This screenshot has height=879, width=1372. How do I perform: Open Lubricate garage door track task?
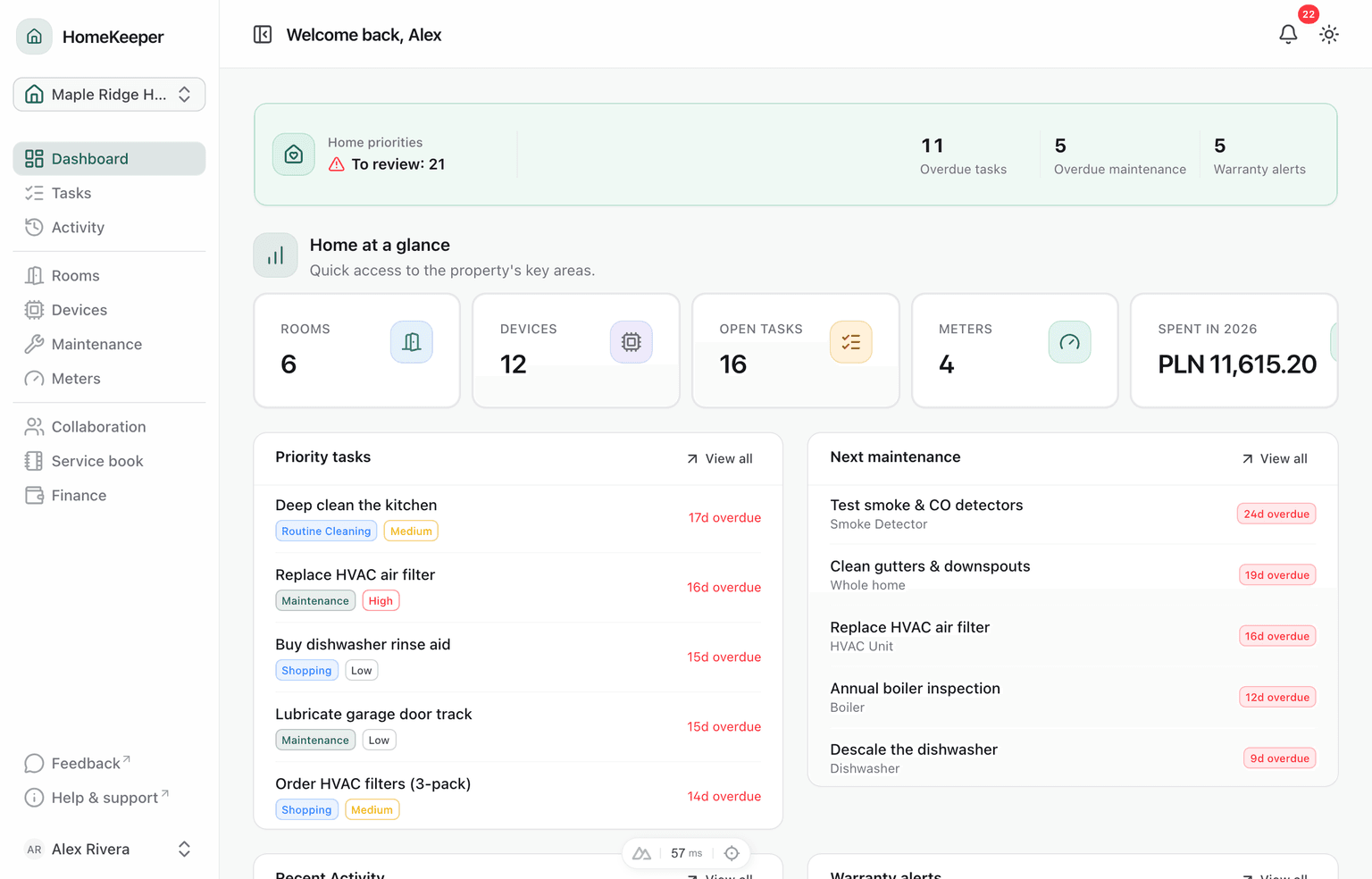pyautogui.click(x=518, y=727)
